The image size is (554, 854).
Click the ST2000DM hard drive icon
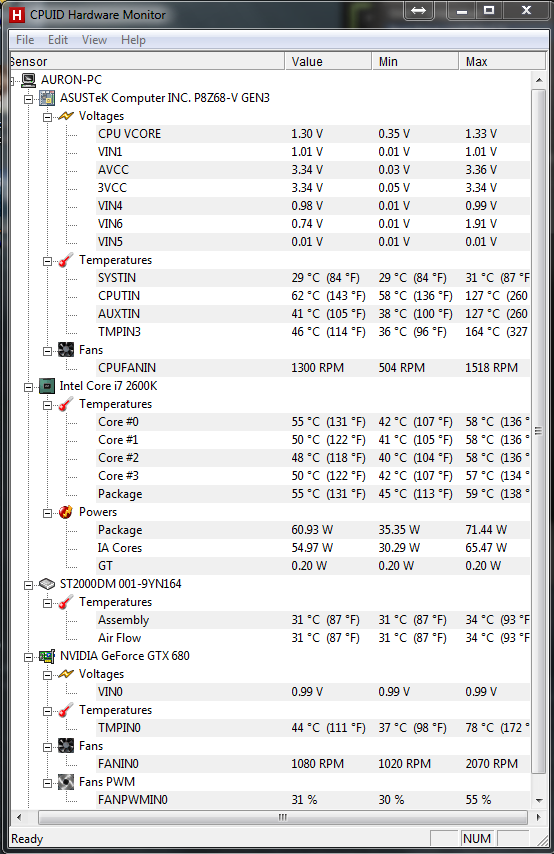tap(47, 584)
